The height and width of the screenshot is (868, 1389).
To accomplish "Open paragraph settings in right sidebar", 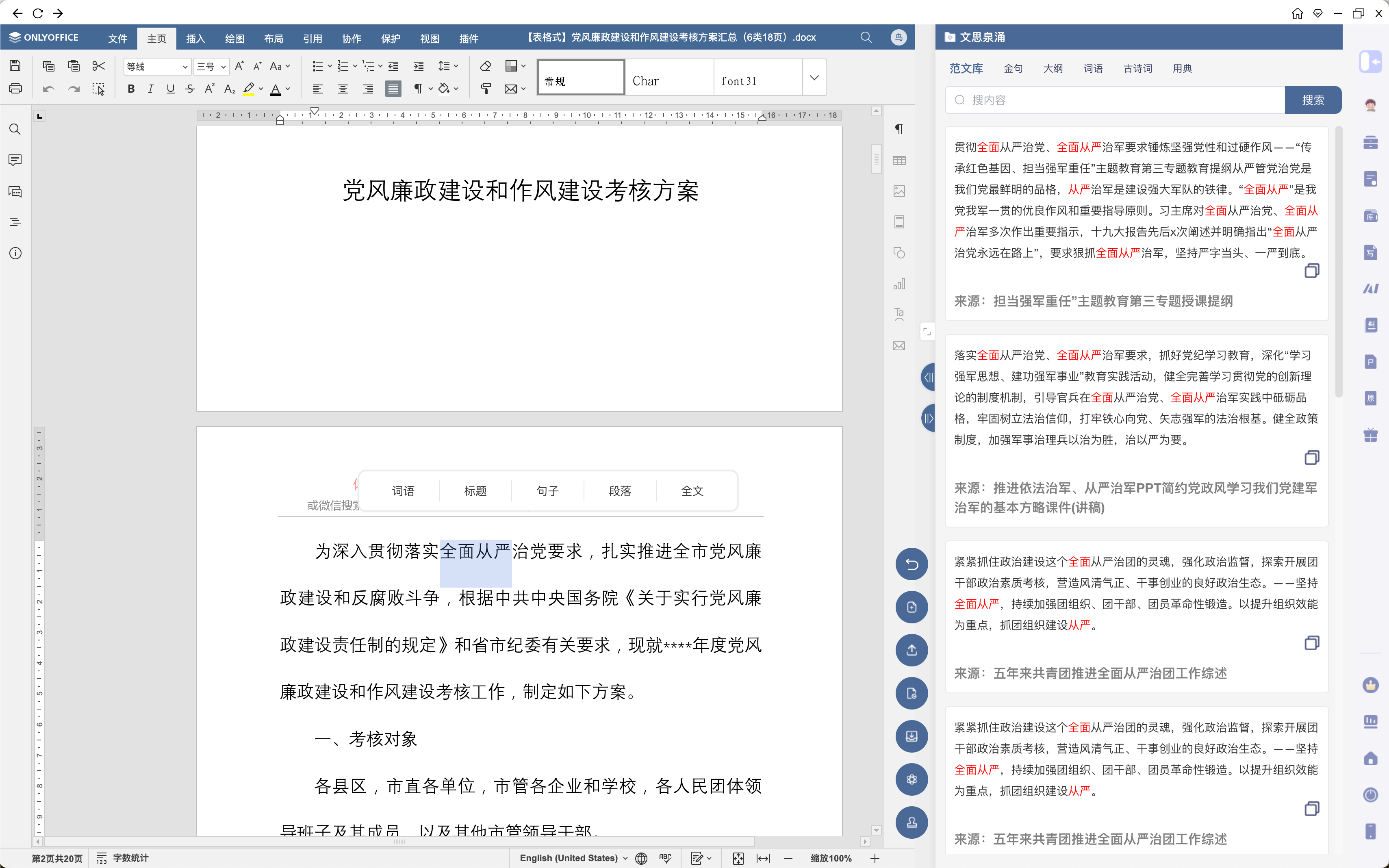I will click(x=899, y=129).
